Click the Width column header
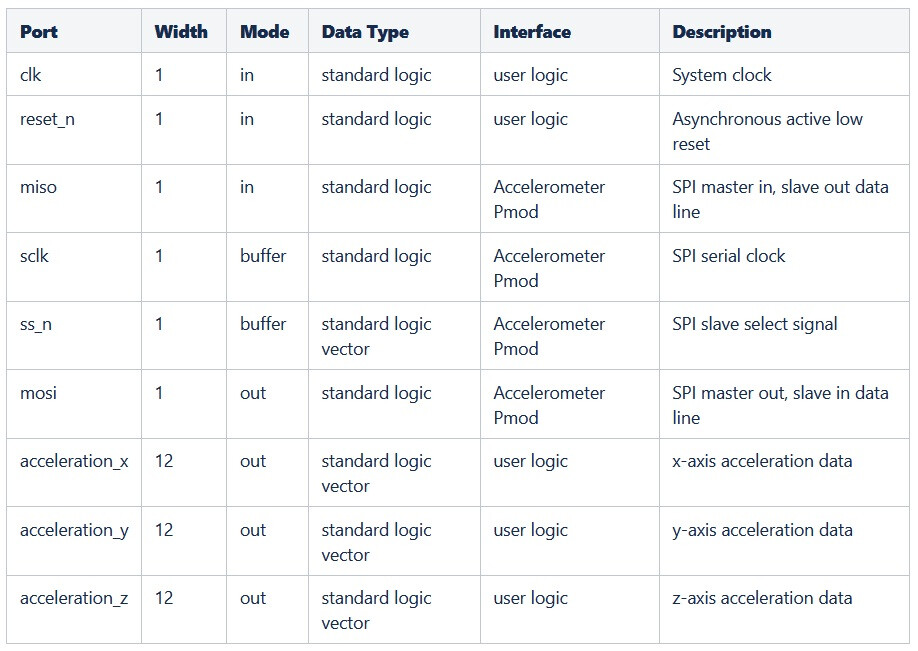918x651 pixels. (181, 32)
